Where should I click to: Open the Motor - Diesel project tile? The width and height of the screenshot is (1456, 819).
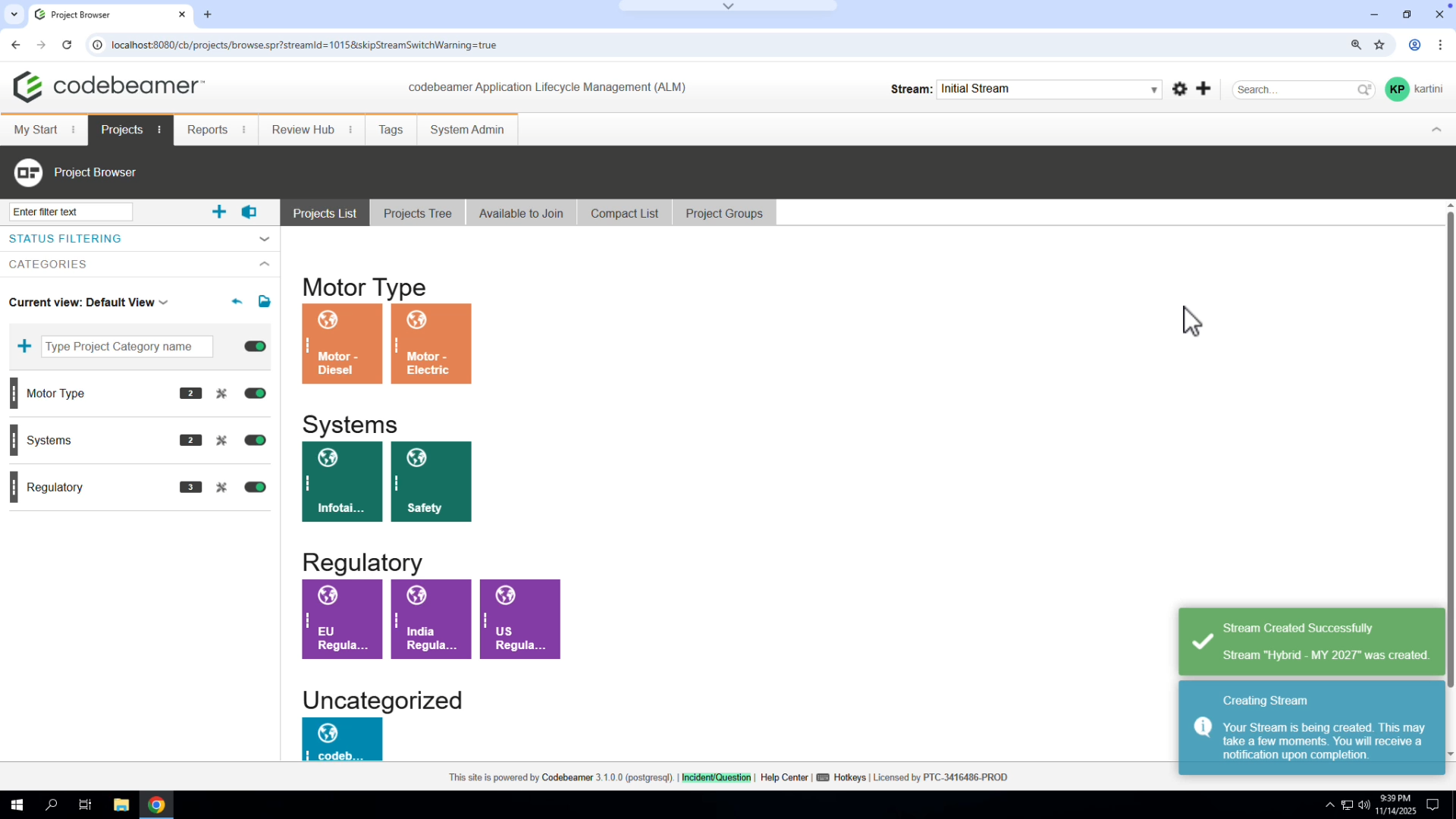click(342, 344)
